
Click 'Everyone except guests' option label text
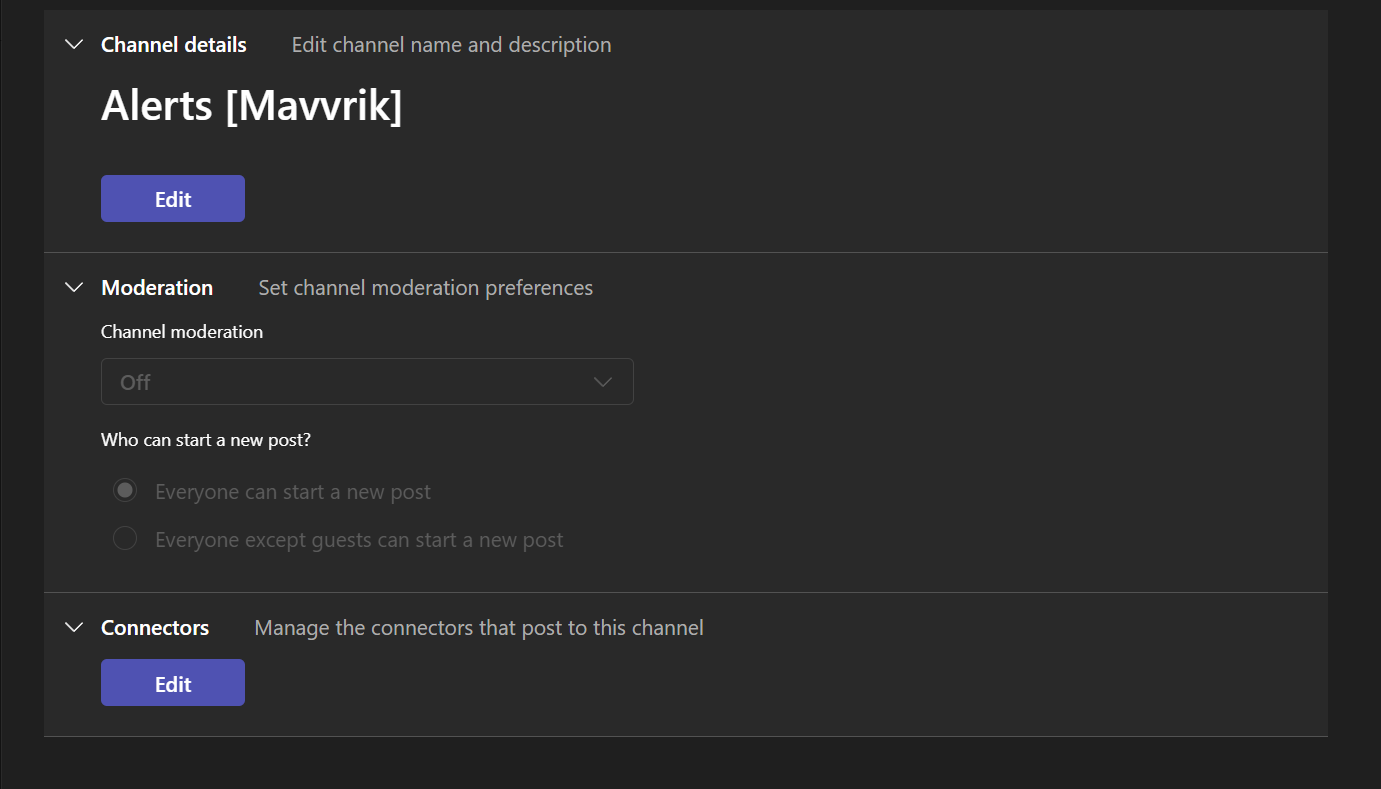(x=359, y=540)
